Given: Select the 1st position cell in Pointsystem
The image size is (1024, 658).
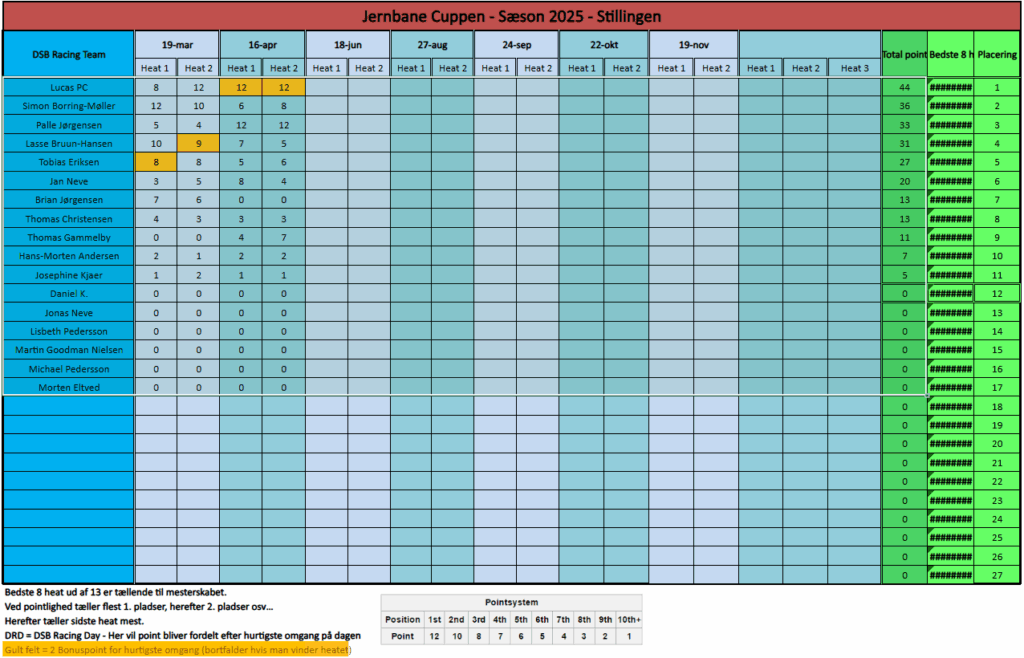Looking at the screenshot, I should click(x=434, y=619).
